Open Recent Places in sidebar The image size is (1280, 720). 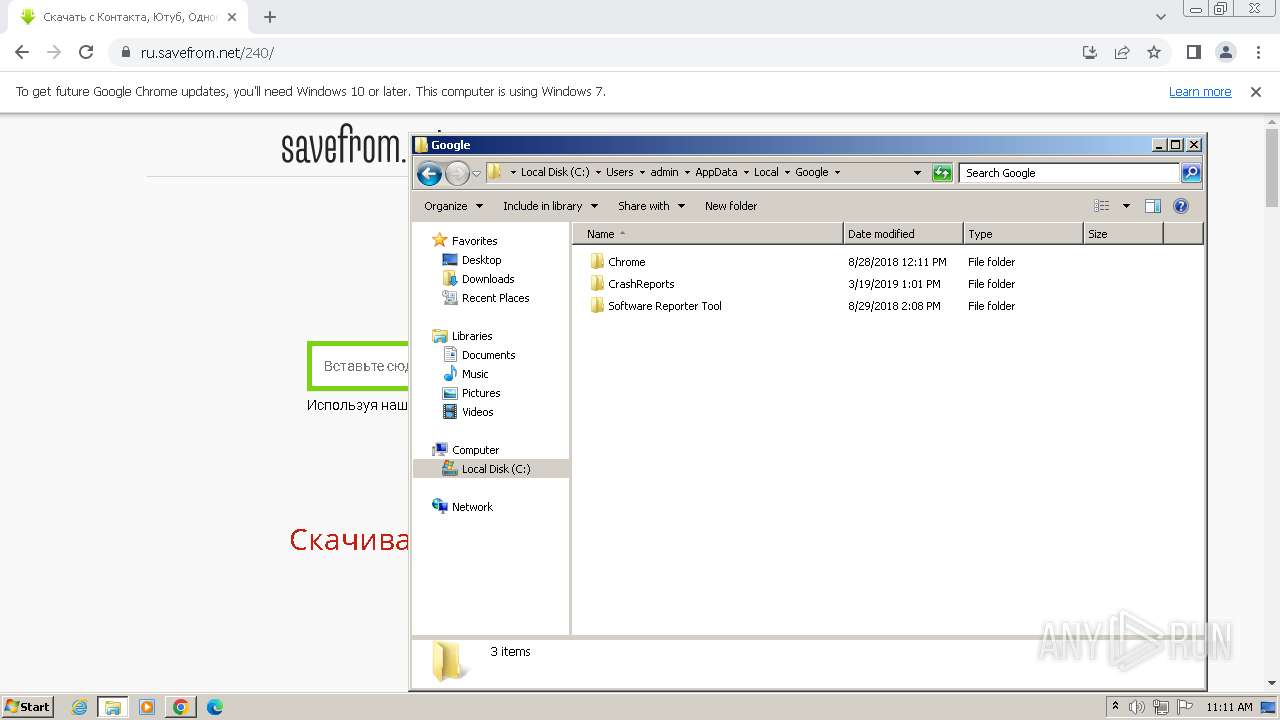pos(495,298)
